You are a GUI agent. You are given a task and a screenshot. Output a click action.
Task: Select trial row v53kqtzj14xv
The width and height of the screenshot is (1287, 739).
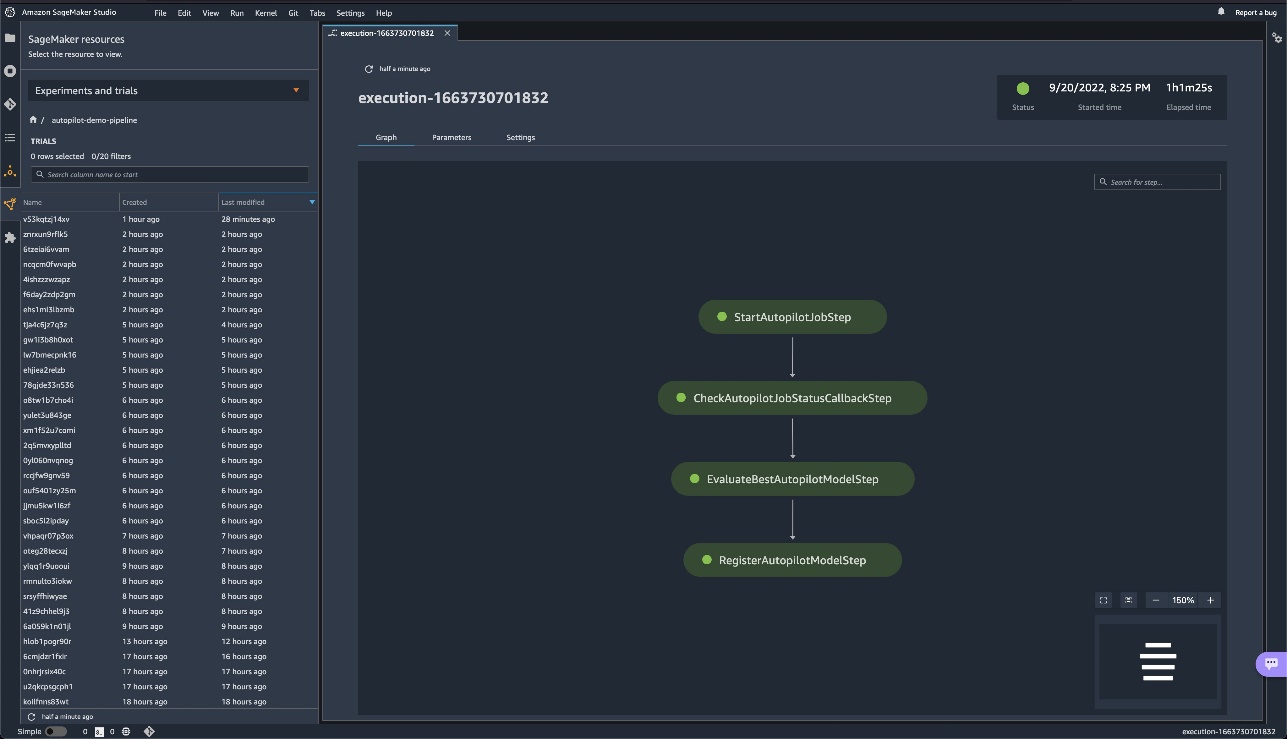(168, 219)
